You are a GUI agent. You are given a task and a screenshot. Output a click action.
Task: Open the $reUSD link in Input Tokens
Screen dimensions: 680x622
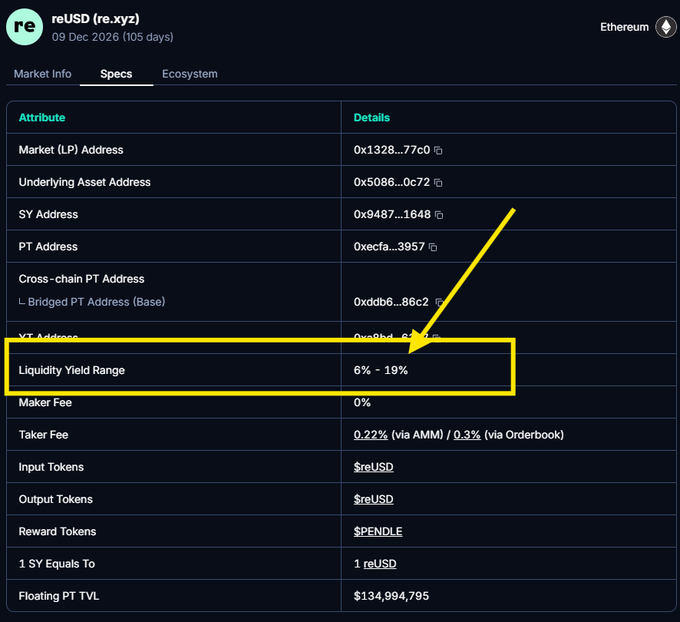tap(373, 467)
